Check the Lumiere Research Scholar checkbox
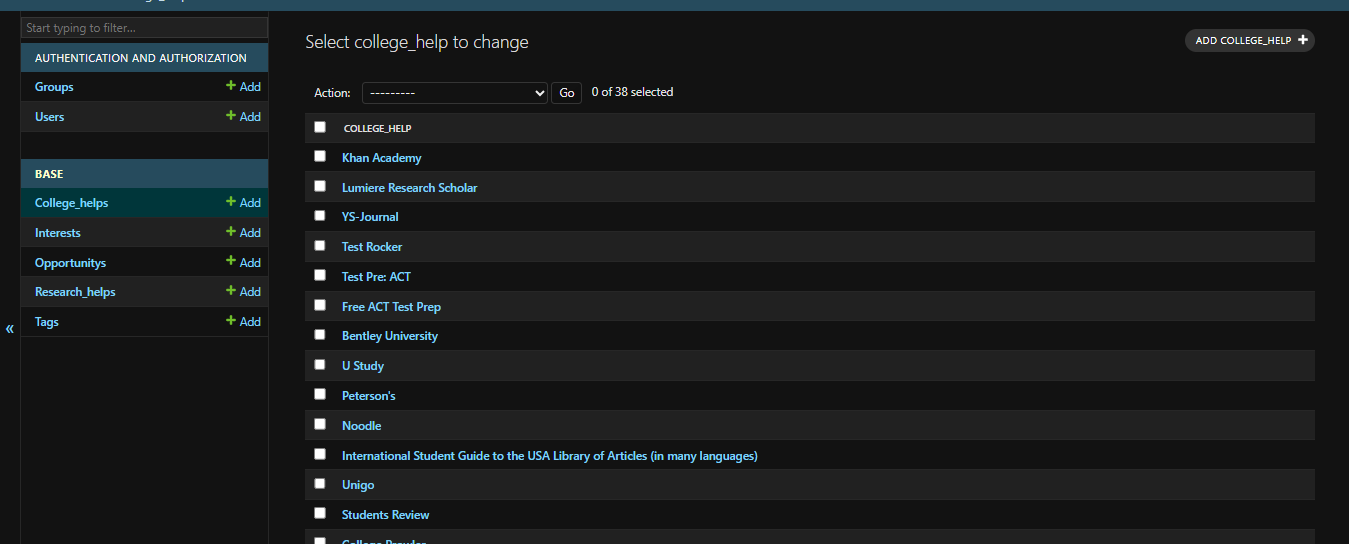The width and height of the screenshot is (1349, 544). (320, 186)
